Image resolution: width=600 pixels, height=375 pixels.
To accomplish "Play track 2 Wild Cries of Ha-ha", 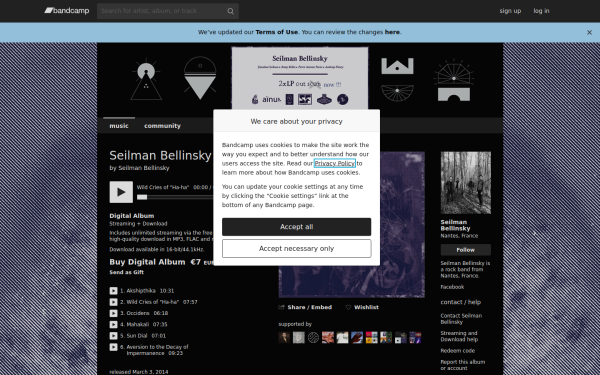I will click(113, 302).
